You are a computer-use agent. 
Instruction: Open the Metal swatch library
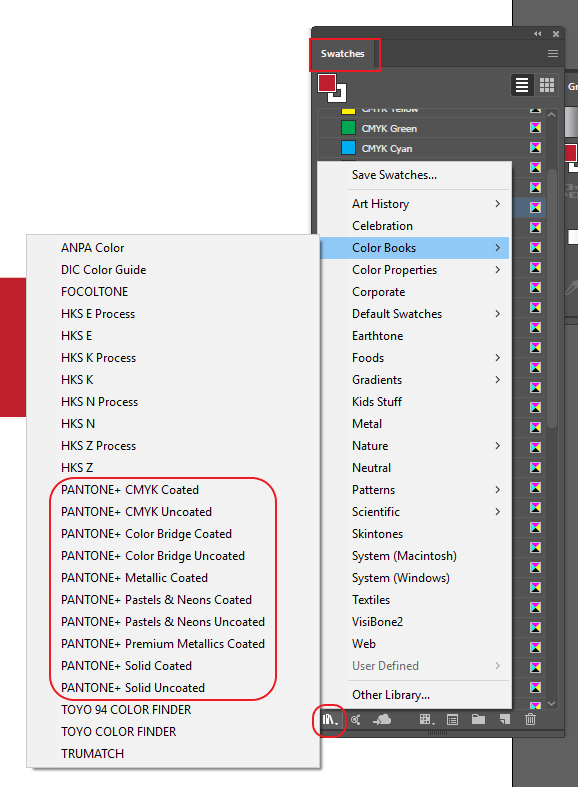(415, 424)
